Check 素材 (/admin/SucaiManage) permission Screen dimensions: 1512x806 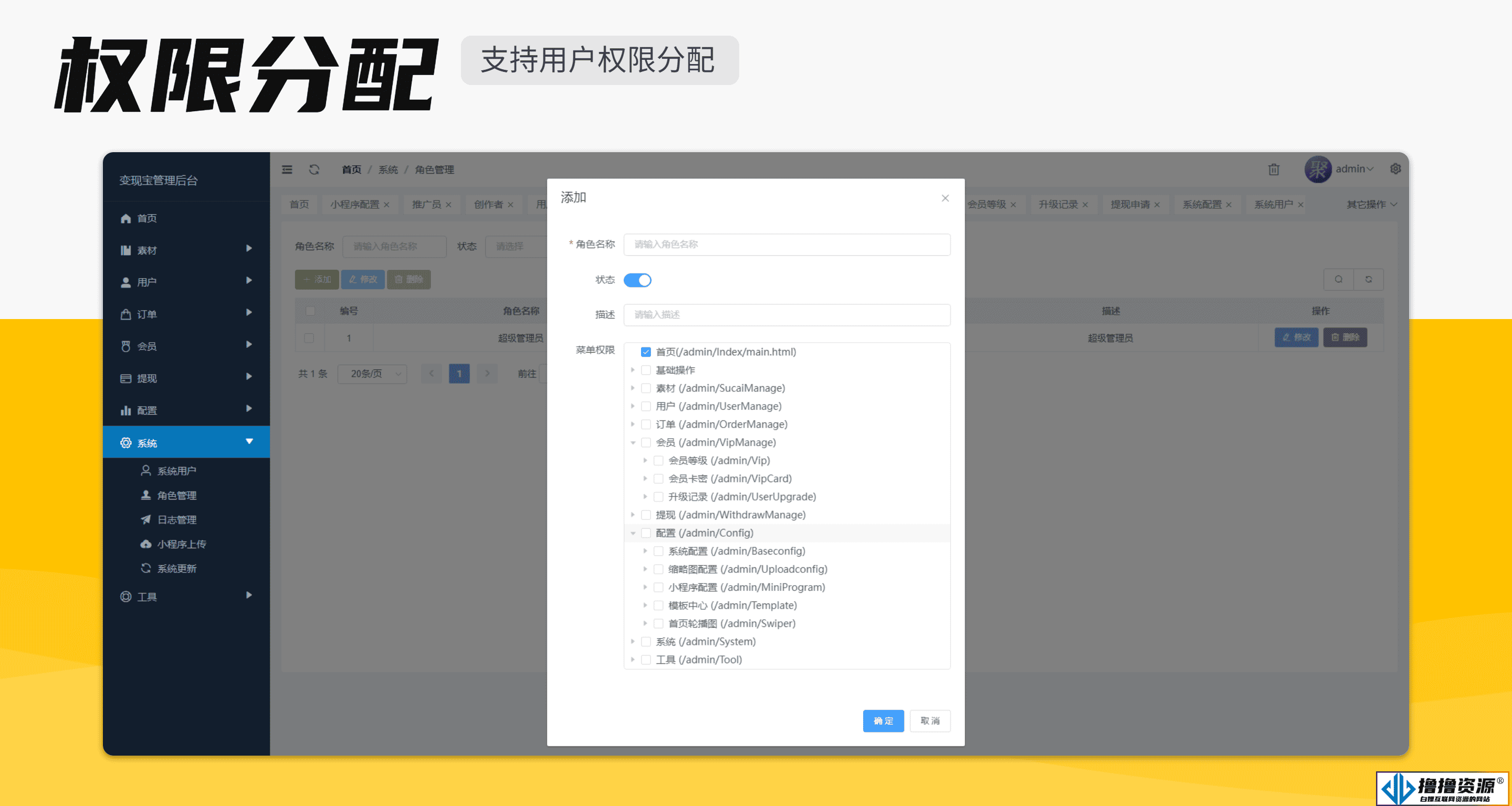(x=646, y=388)
